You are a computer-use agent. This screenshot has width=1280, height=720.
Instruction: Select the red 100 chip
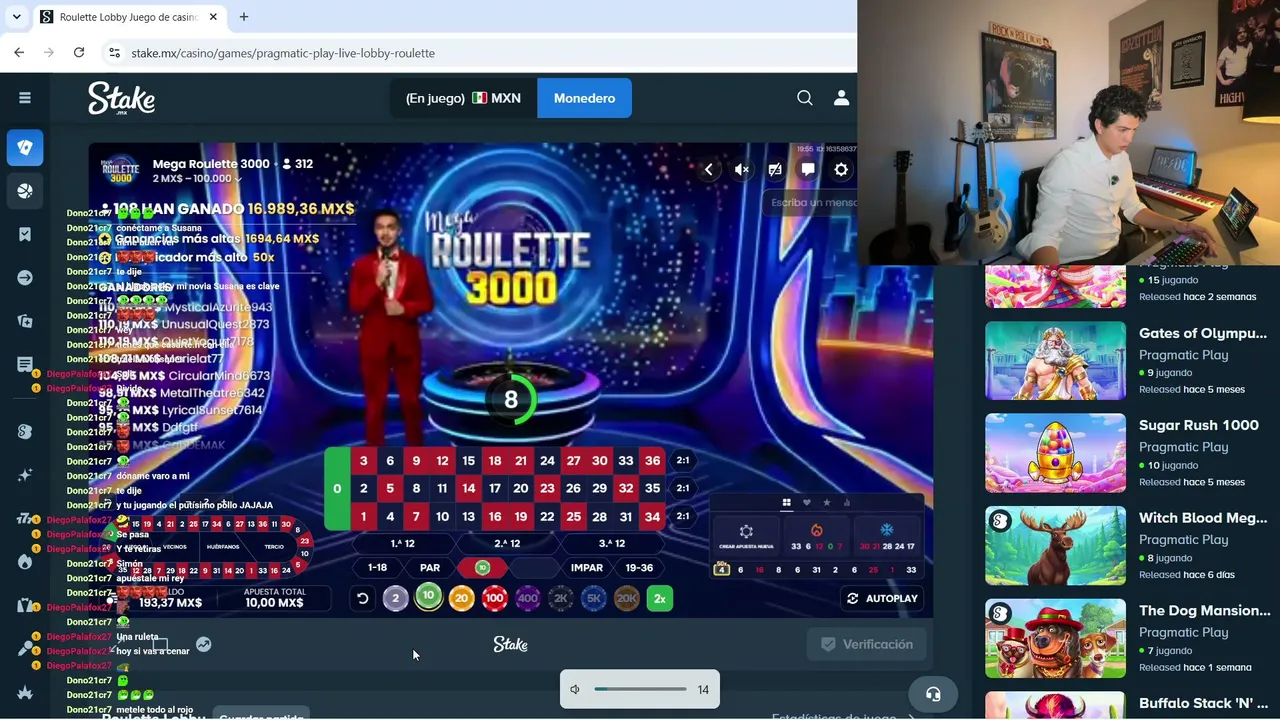(494, 599)
